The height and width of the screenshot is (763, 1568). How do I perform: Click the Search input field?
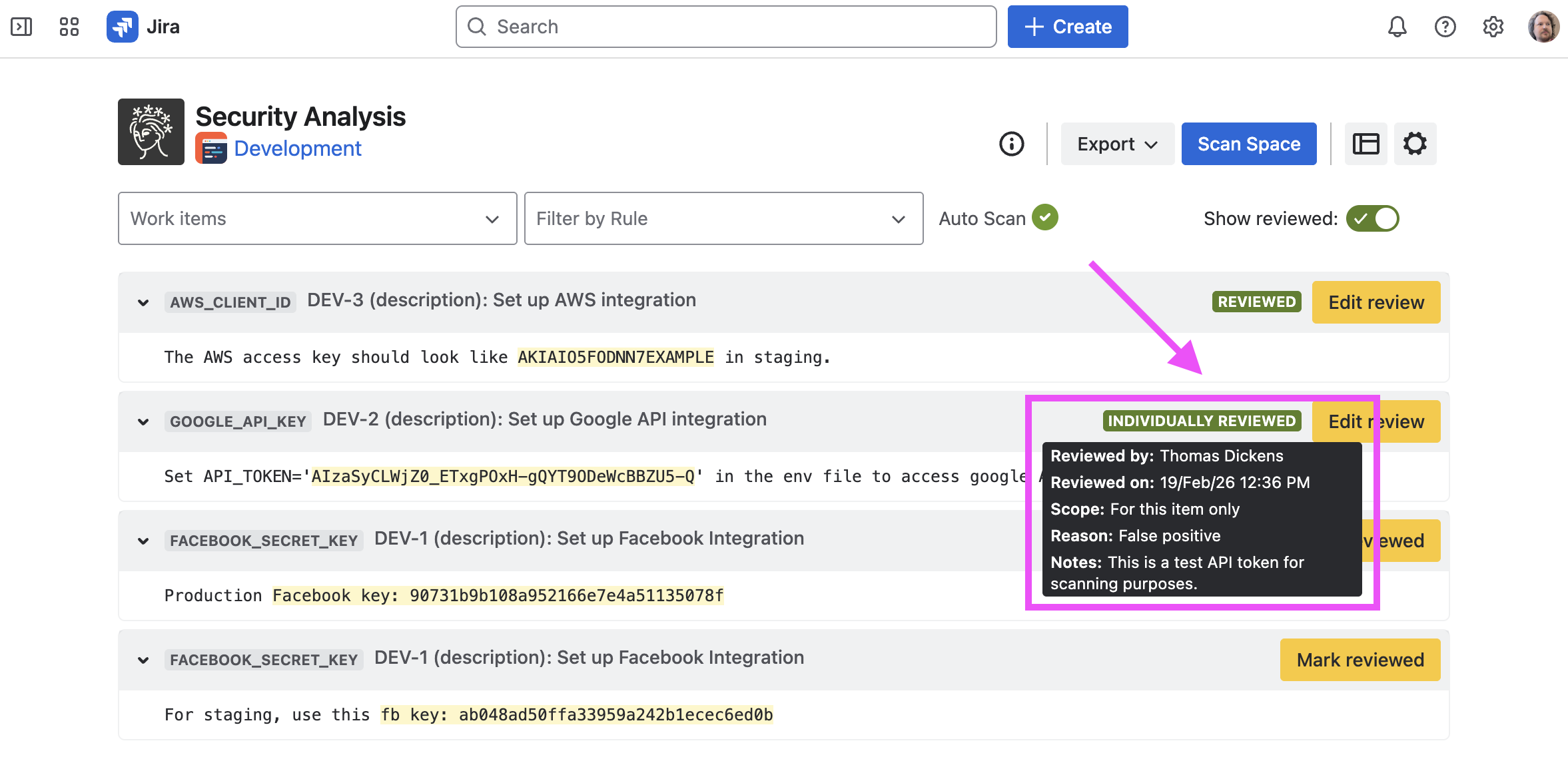click(726, 27)
